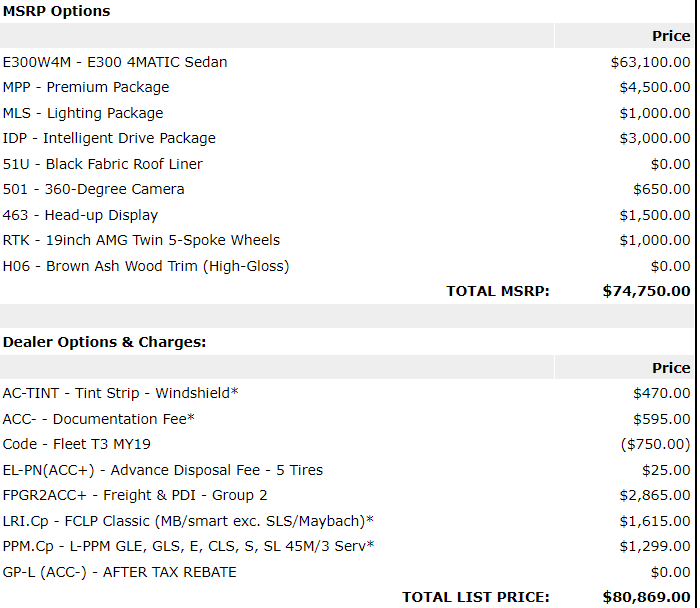Click RTK 19inch AMG Wheels entry
This screenshot has height=608, width=700.
tap(347, 240)
